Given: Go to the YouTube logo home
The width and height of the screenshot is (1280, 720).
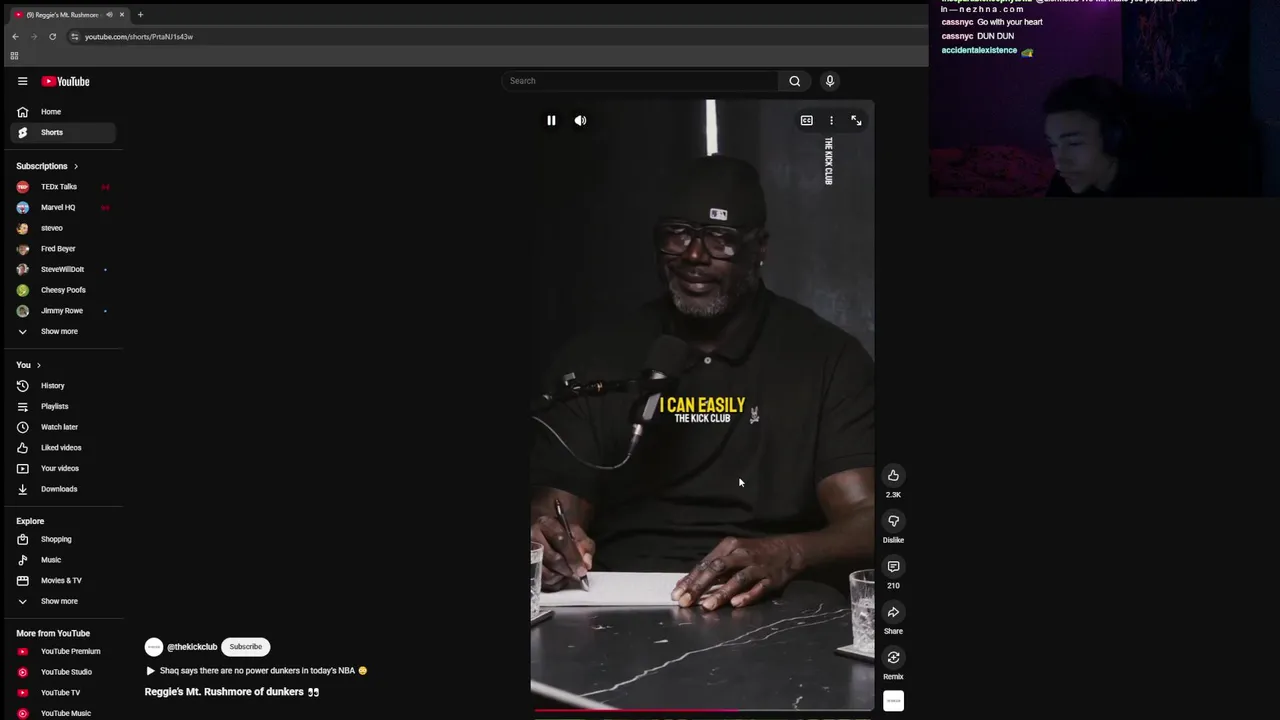Looking at the screenshot, I should [x=65, y=81].
